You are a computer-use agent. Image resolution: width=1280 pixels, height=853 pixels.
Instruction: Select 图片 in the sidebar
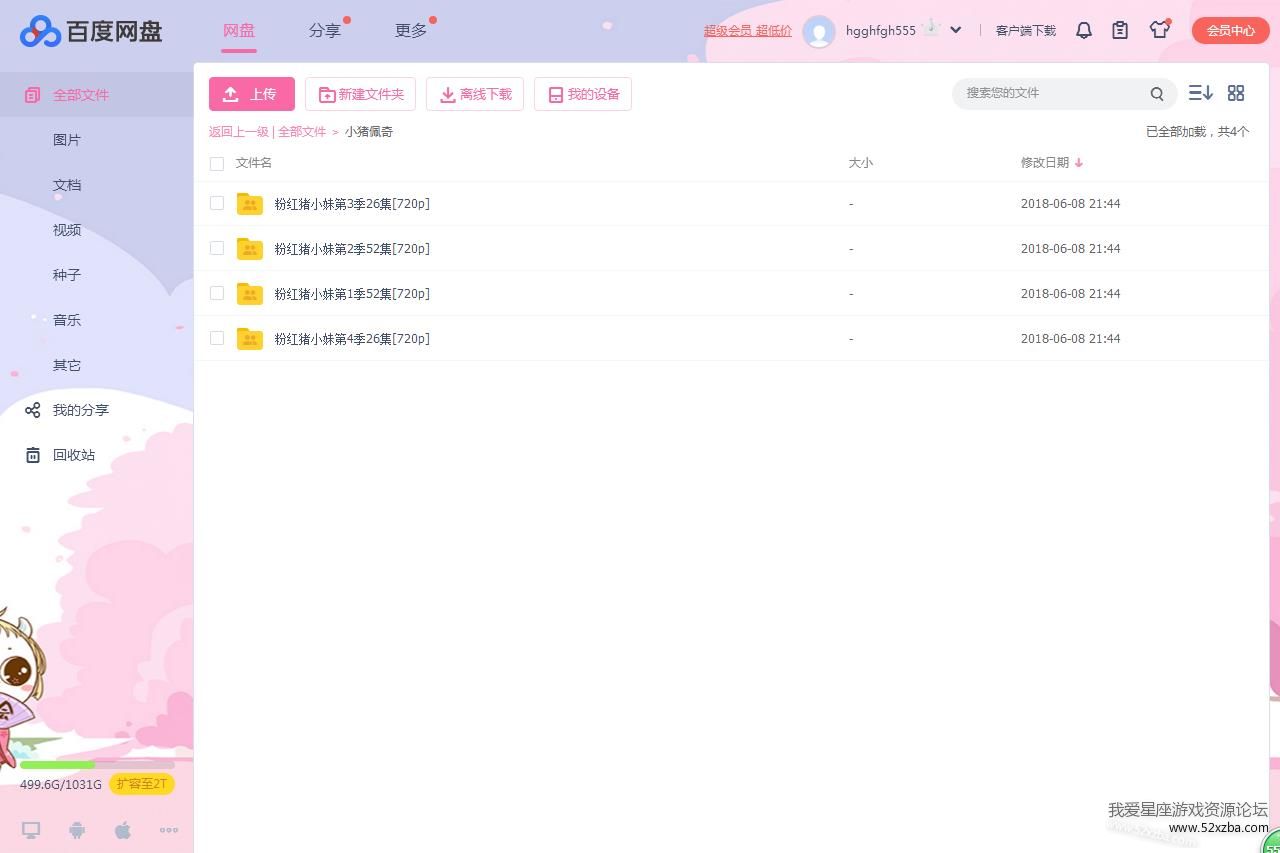pos(67,140)
